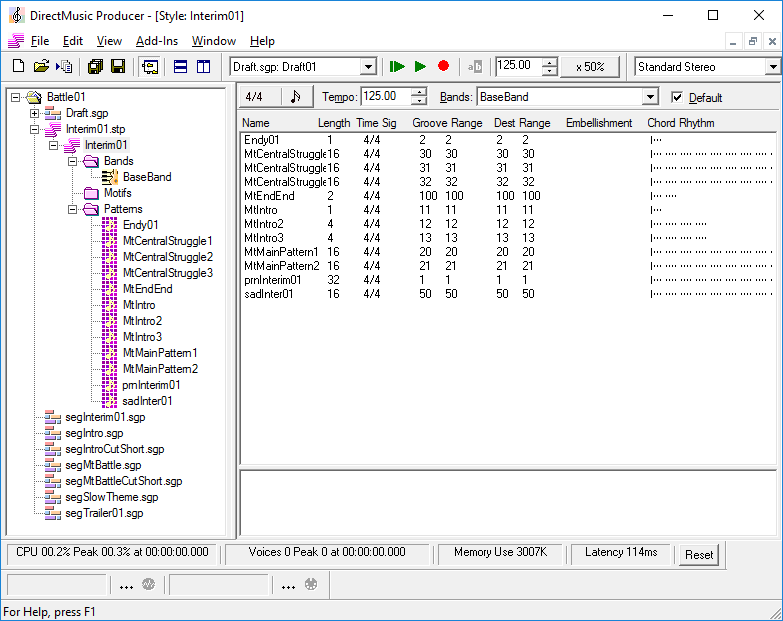
Task: Click the Reset button in status bar
Action: click(x=699, y=554)
